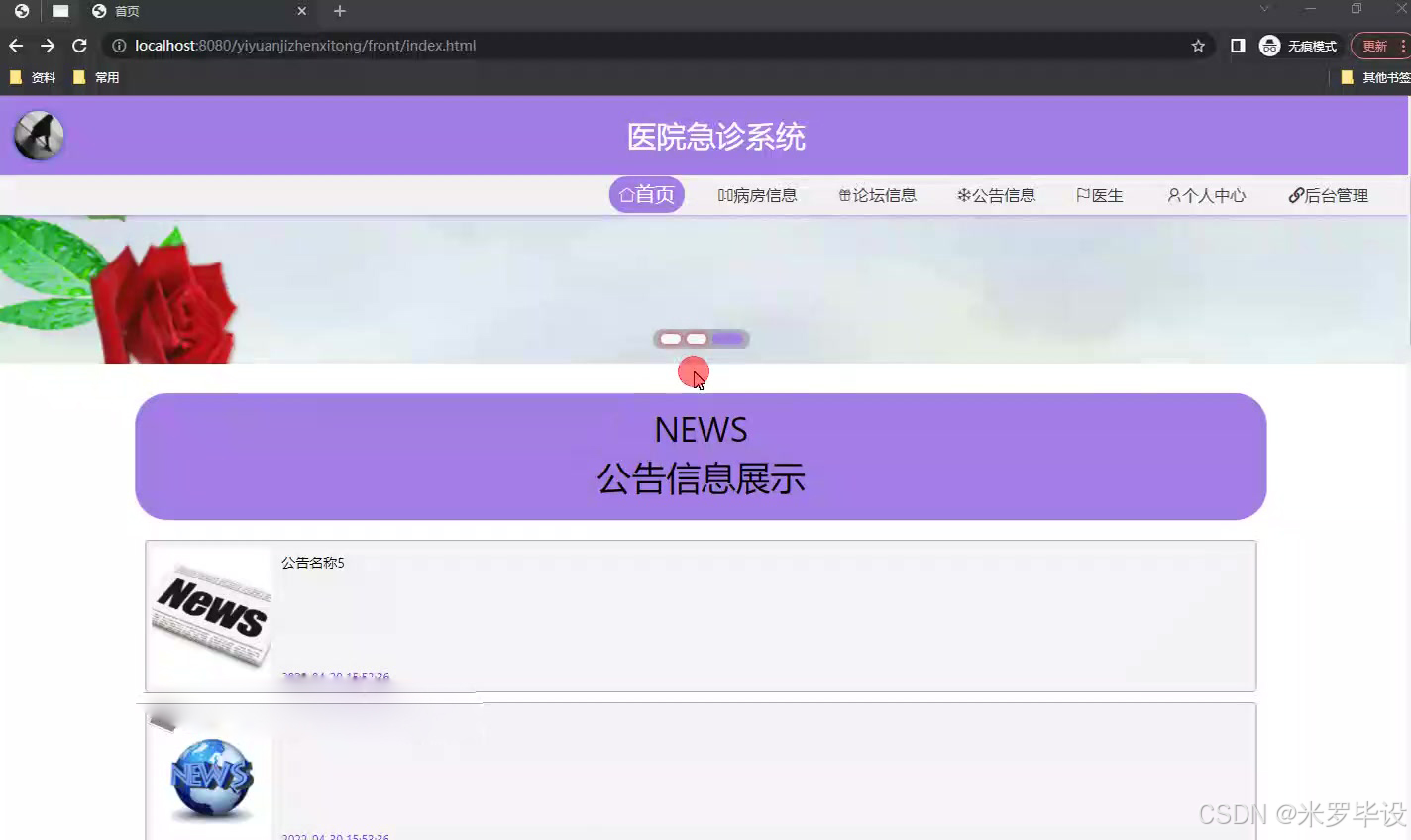Open the tab list chevron dropdown

(1262, 10)
